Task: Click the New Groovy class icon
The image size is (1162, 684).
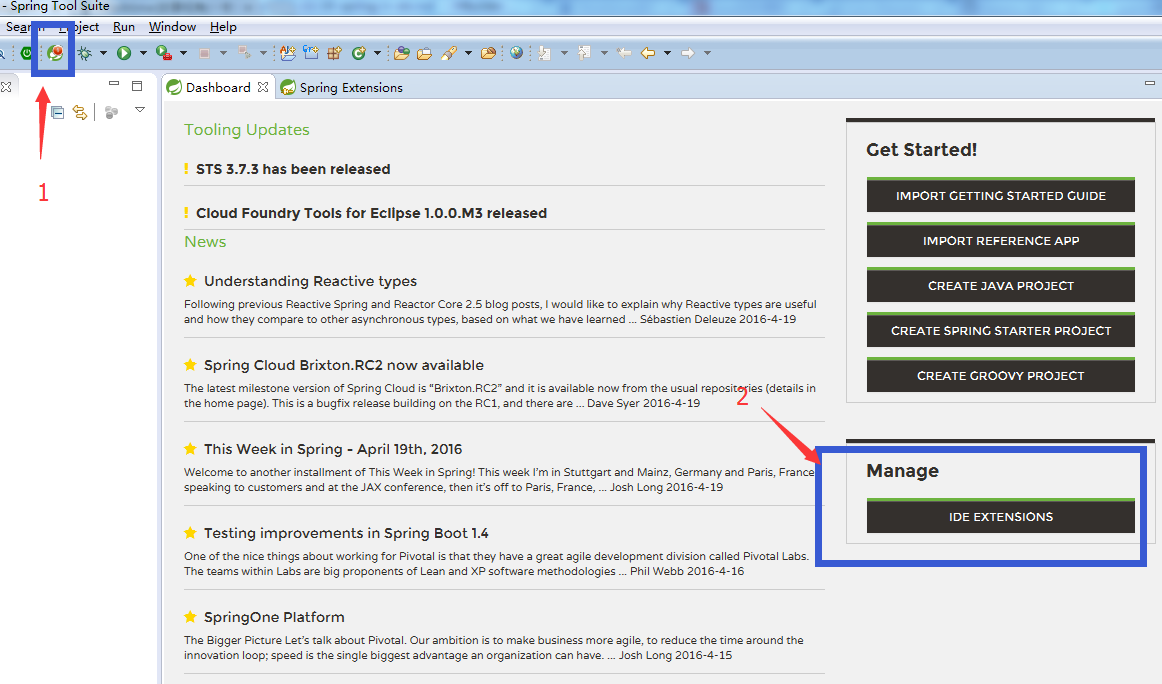Action: point(311,53)
